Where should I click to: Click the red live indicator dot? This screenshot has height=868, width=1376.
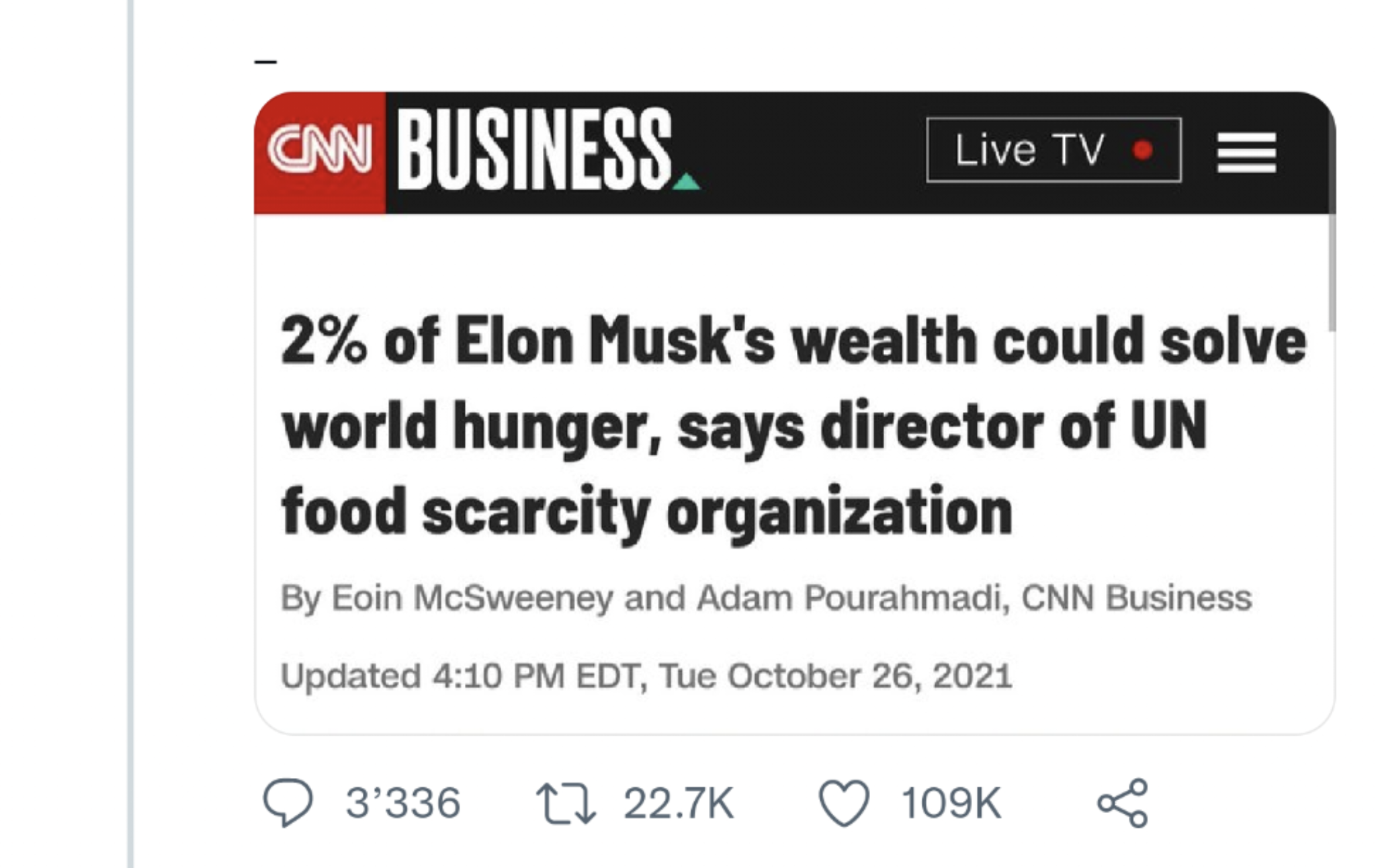1142,150
